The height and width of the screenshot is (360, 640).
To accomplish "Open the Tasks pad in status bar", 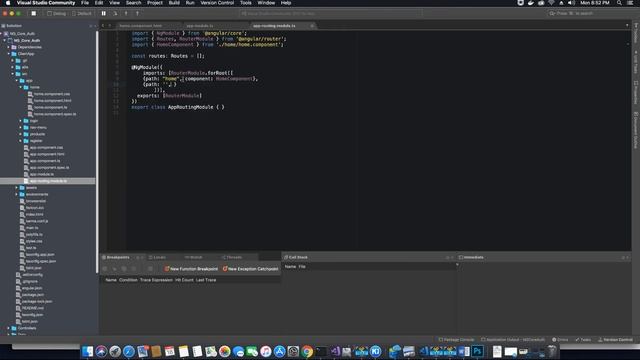I will [583, 340].
